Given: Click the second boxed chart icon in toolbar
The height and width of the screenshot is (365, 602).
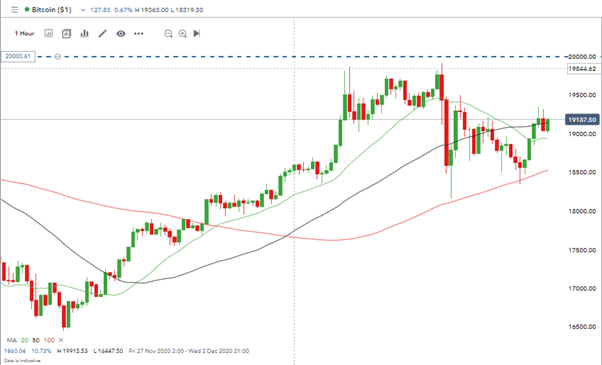Looking at the screenshot, I should pos(66,34).
